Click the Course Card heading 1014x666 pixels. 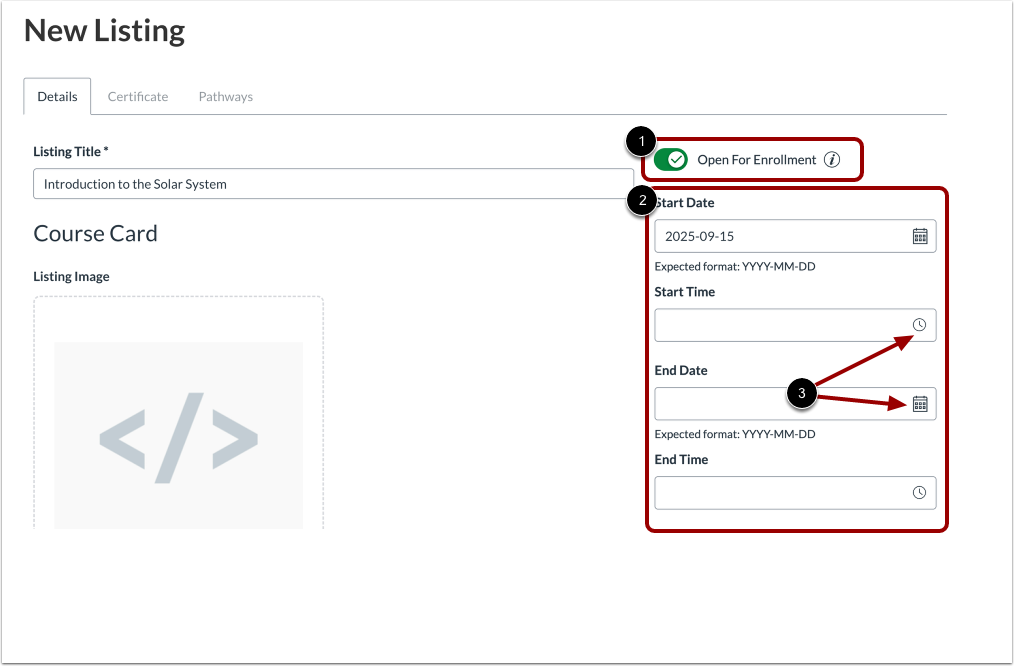click(x=95, y=233)
